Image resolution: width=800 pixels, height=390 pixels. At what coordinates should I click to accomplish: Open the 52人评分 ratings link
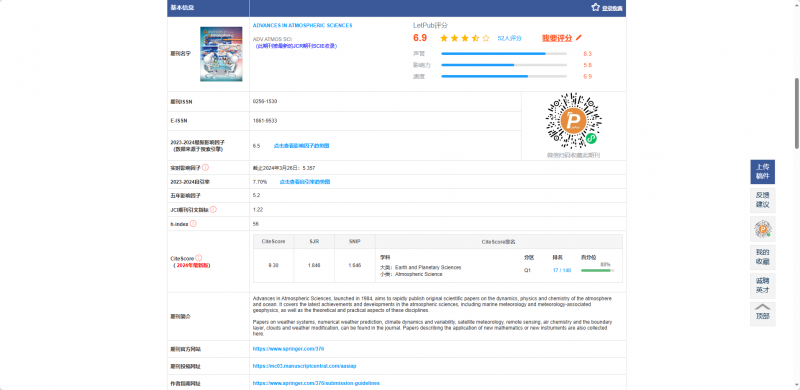click(x=510, y=38)
